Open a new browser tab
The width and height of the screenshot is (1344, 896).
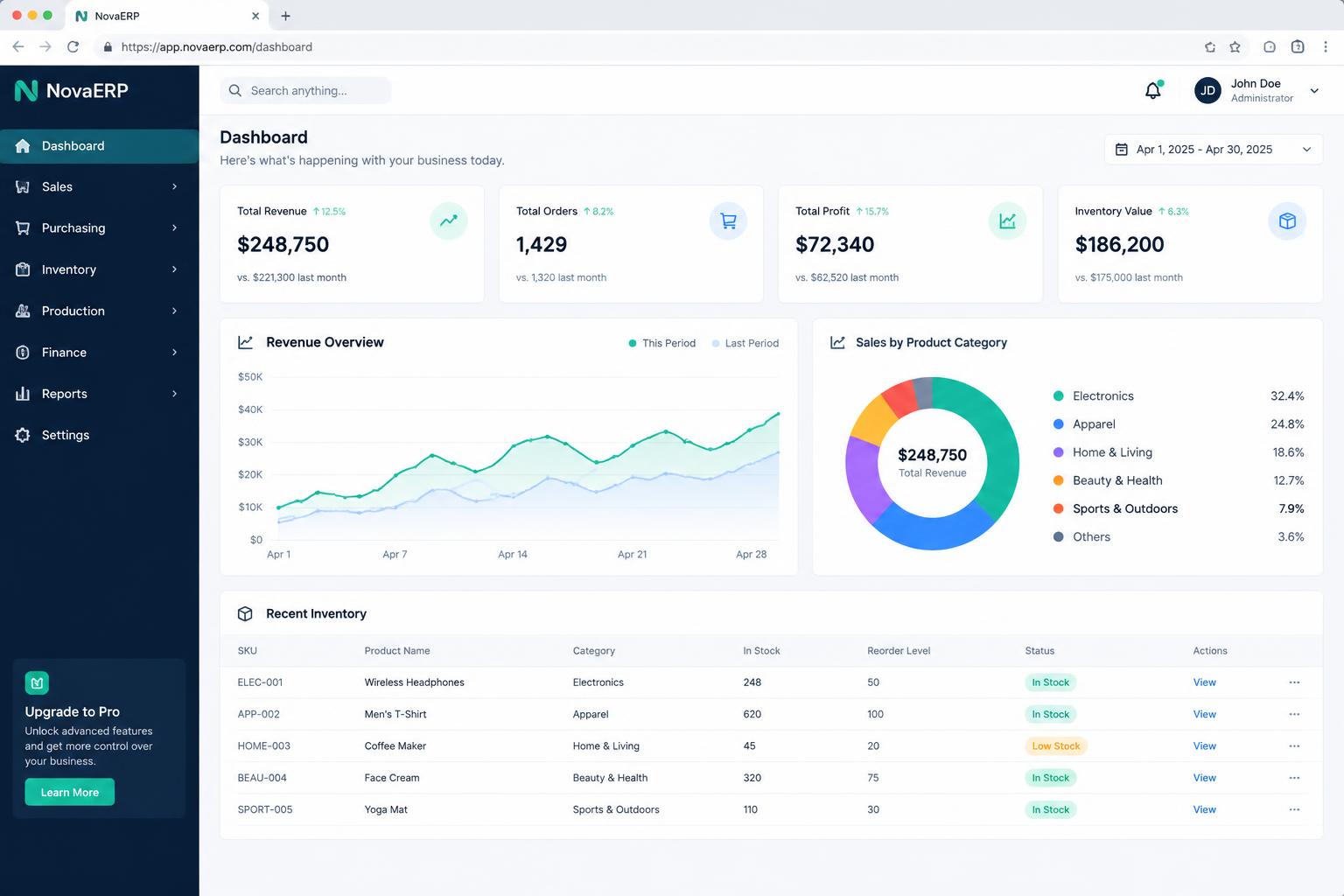[x=285, y=16]
